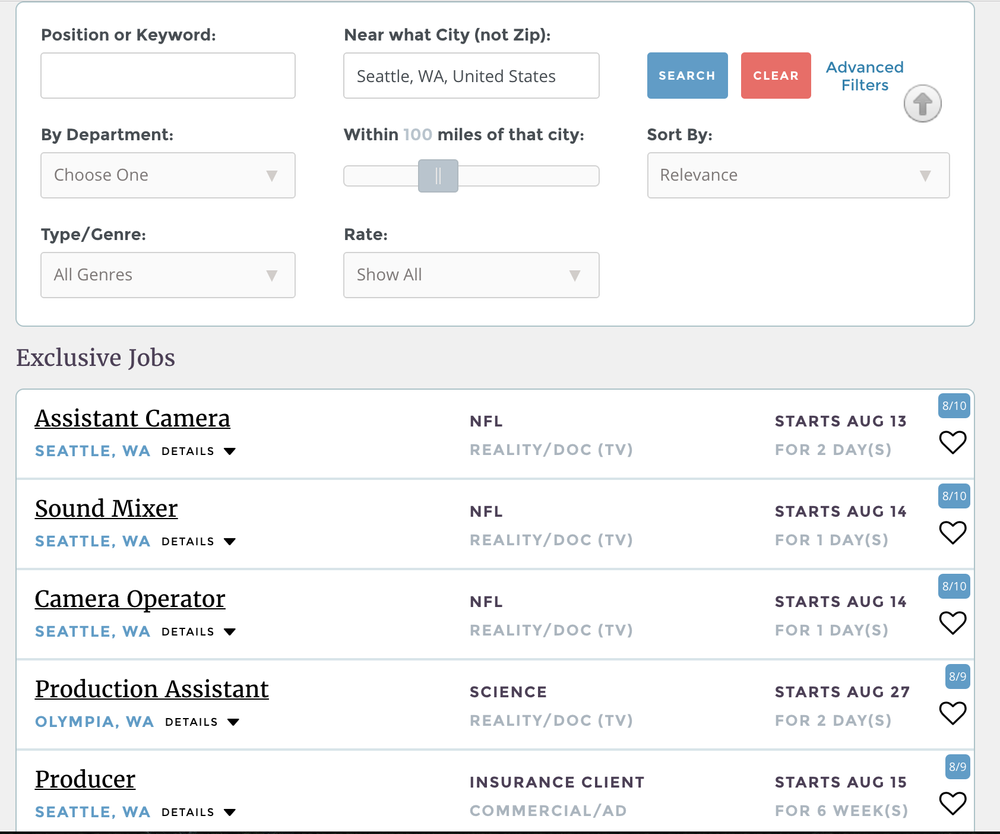Open the Advanced Filters link
The image size is (1000, 834).
coord(864,76)
